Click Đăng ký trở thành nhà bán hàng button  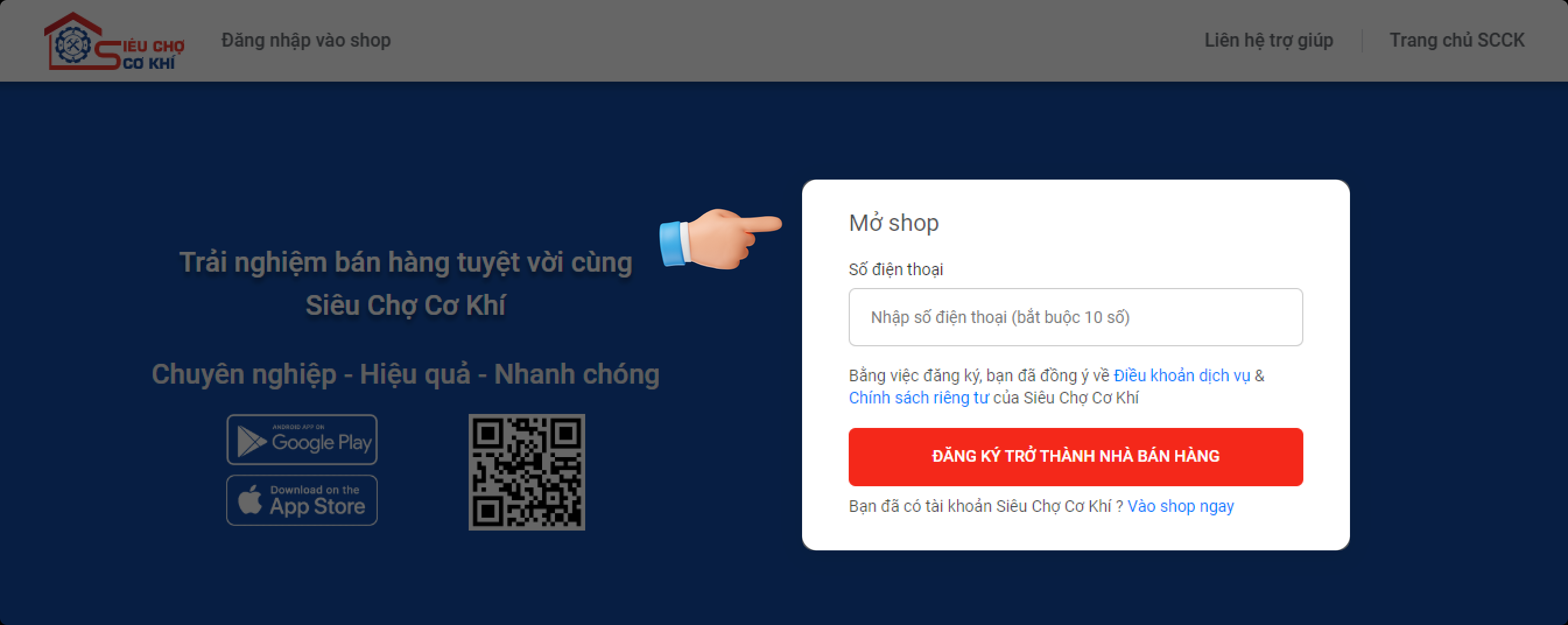click(1075, 457)
